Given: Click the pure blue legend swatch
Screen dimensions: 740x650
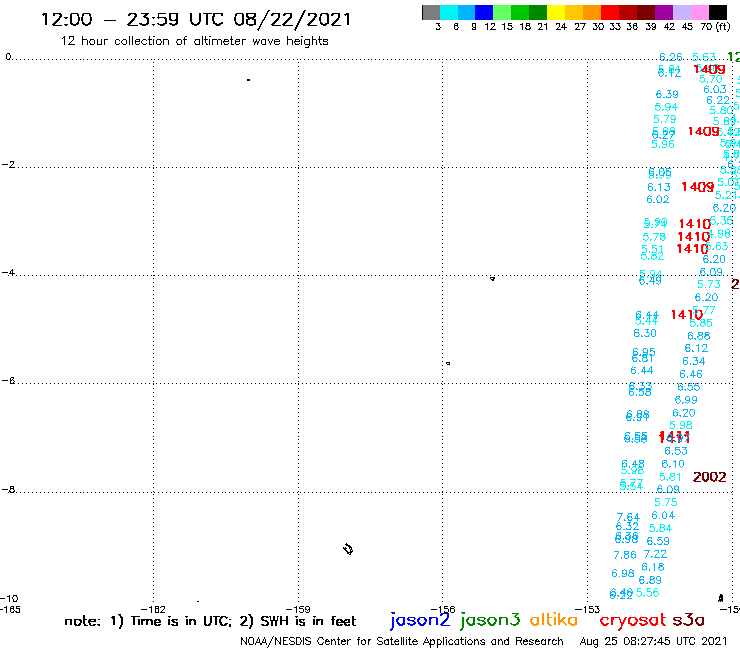Looking at the screenshot, I should pyautogui.click(x=484, y=12).
